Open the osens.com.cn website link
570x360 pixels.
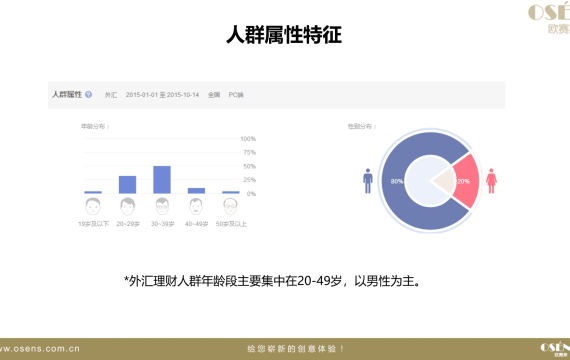click(40, 349)
